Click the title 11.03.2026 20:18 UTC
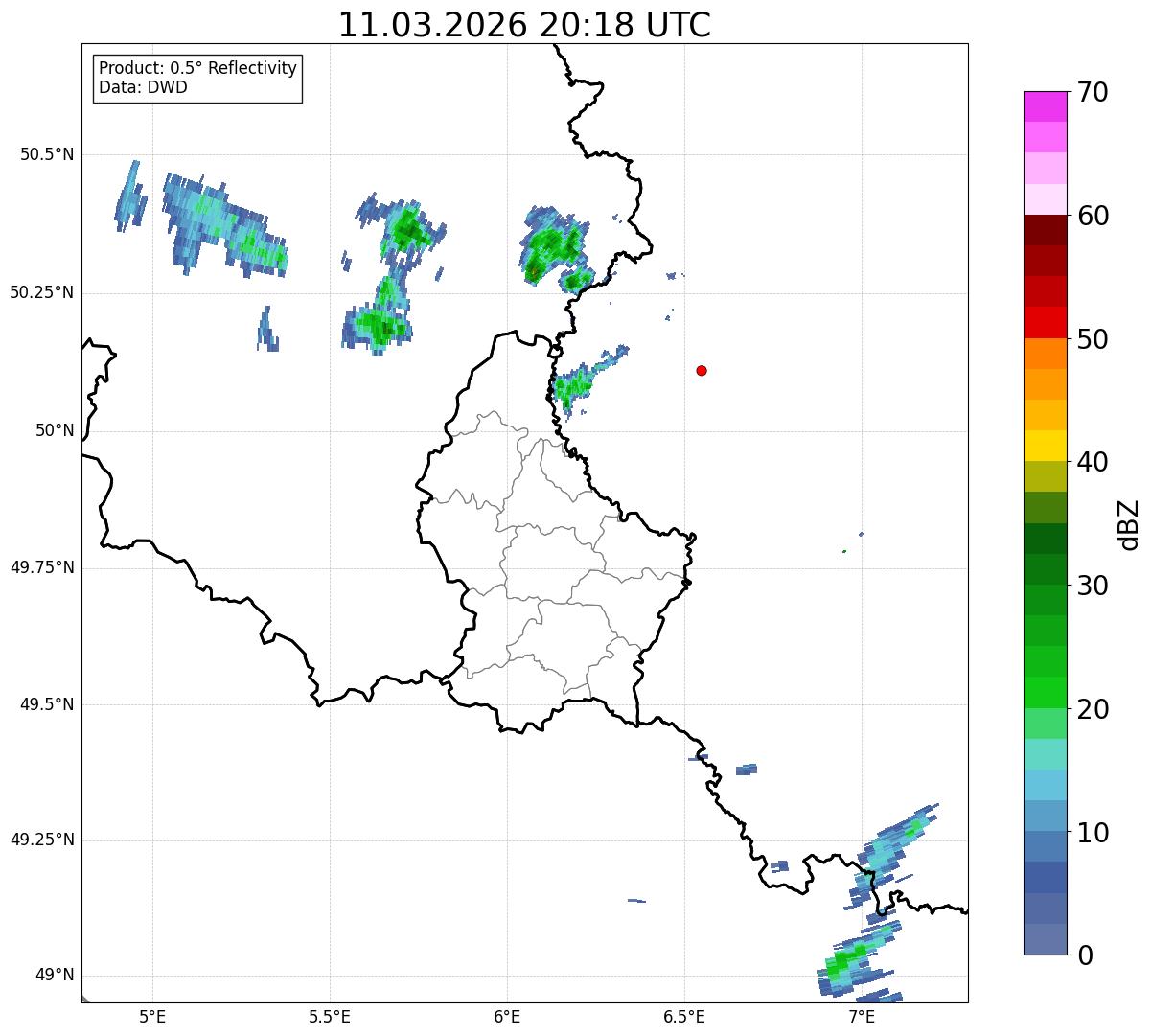Image resolution: width=1152 pixels, height=1036 pixels. coord(524,25)
